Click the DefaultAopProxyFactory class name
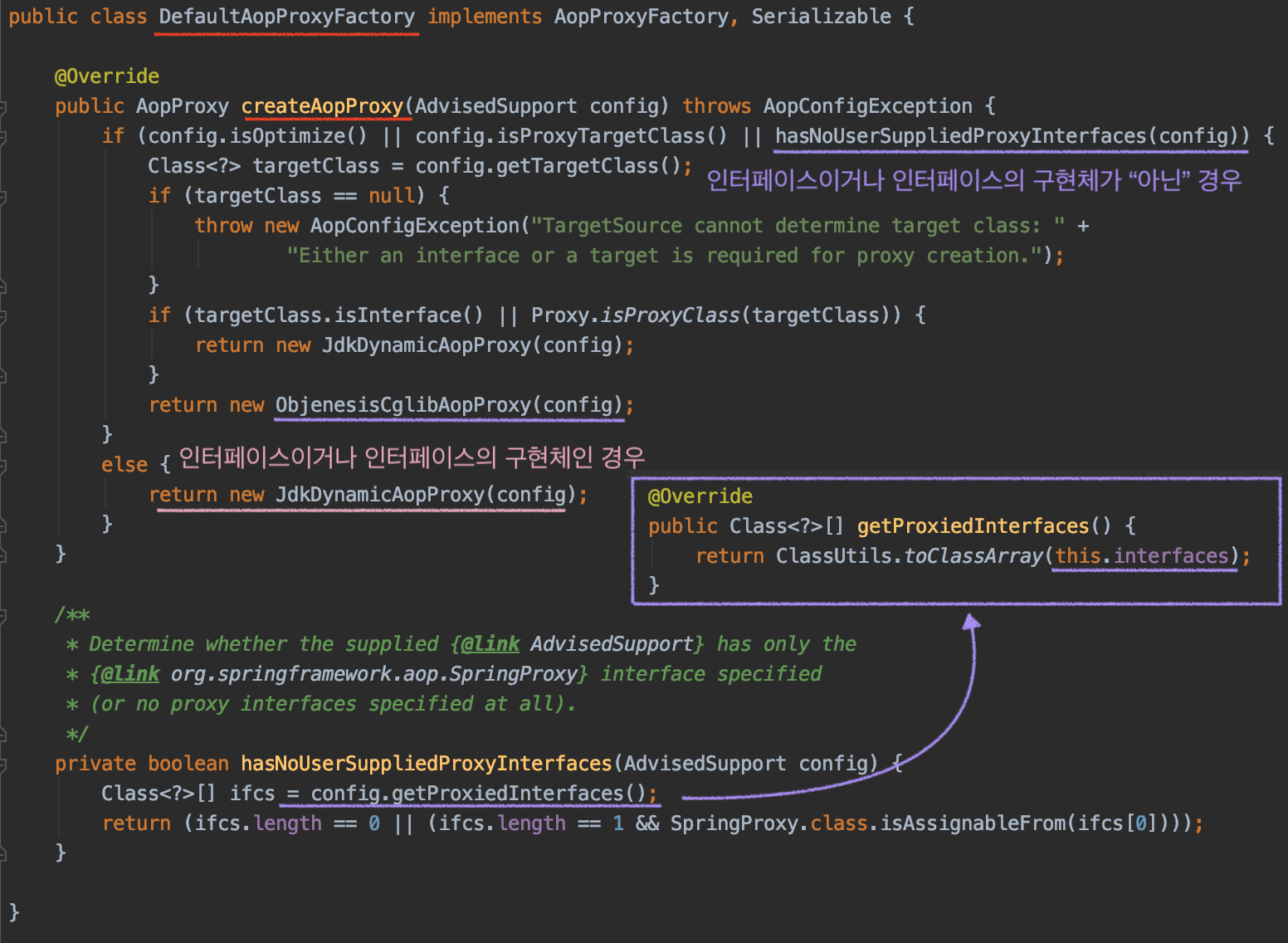The image size is (1288, 943). [285, 16]
